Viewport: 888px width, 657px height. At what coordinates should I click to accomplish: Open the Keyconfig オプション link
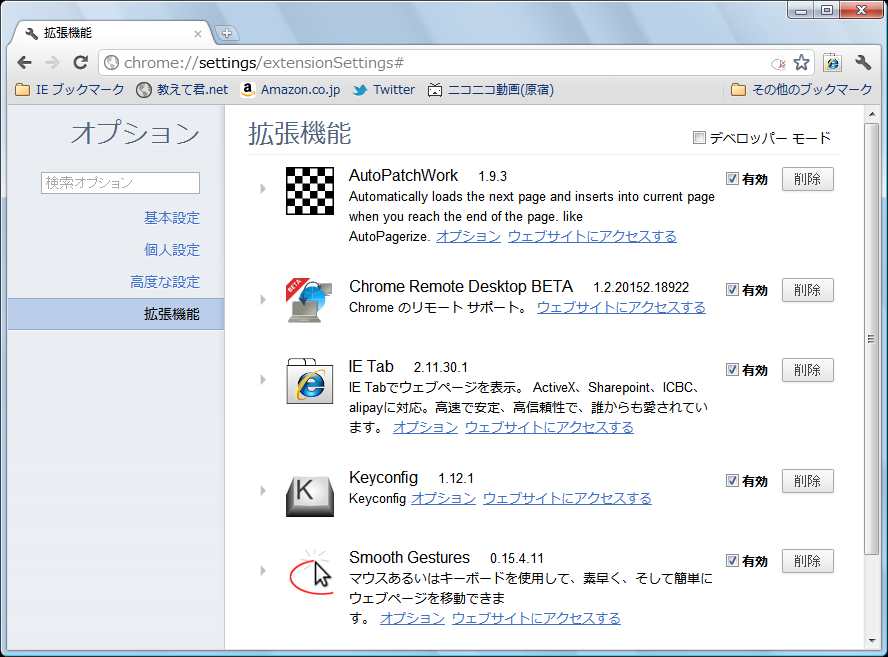443,498
